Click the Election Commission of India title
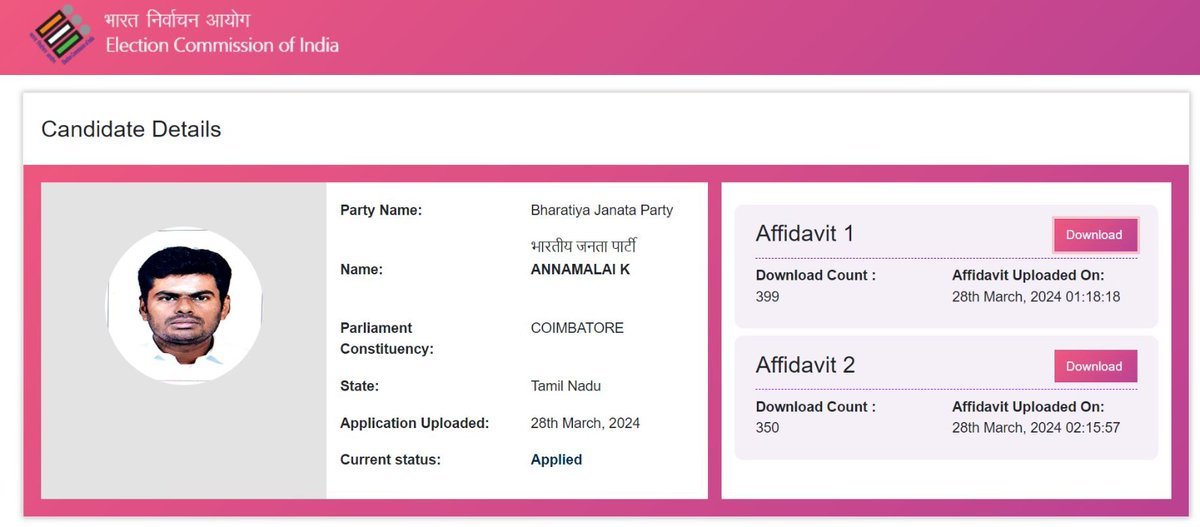1200x527 pixels. [x=222, y=45]
